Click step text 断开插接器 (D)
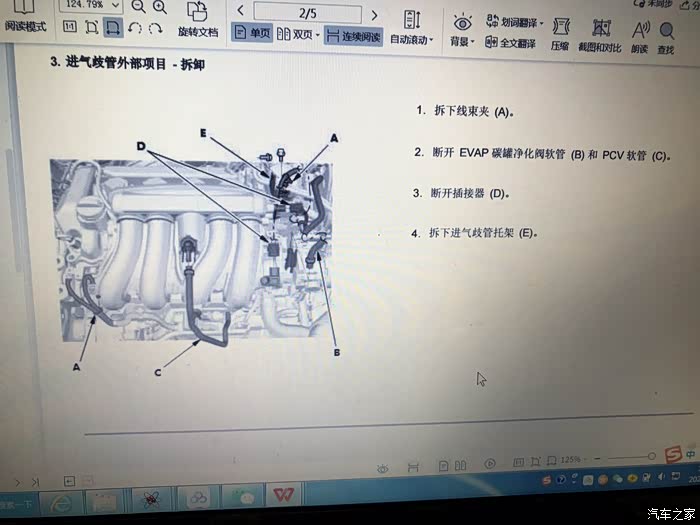The height and width of the screenshot is (525, 700). pos(470,193)
